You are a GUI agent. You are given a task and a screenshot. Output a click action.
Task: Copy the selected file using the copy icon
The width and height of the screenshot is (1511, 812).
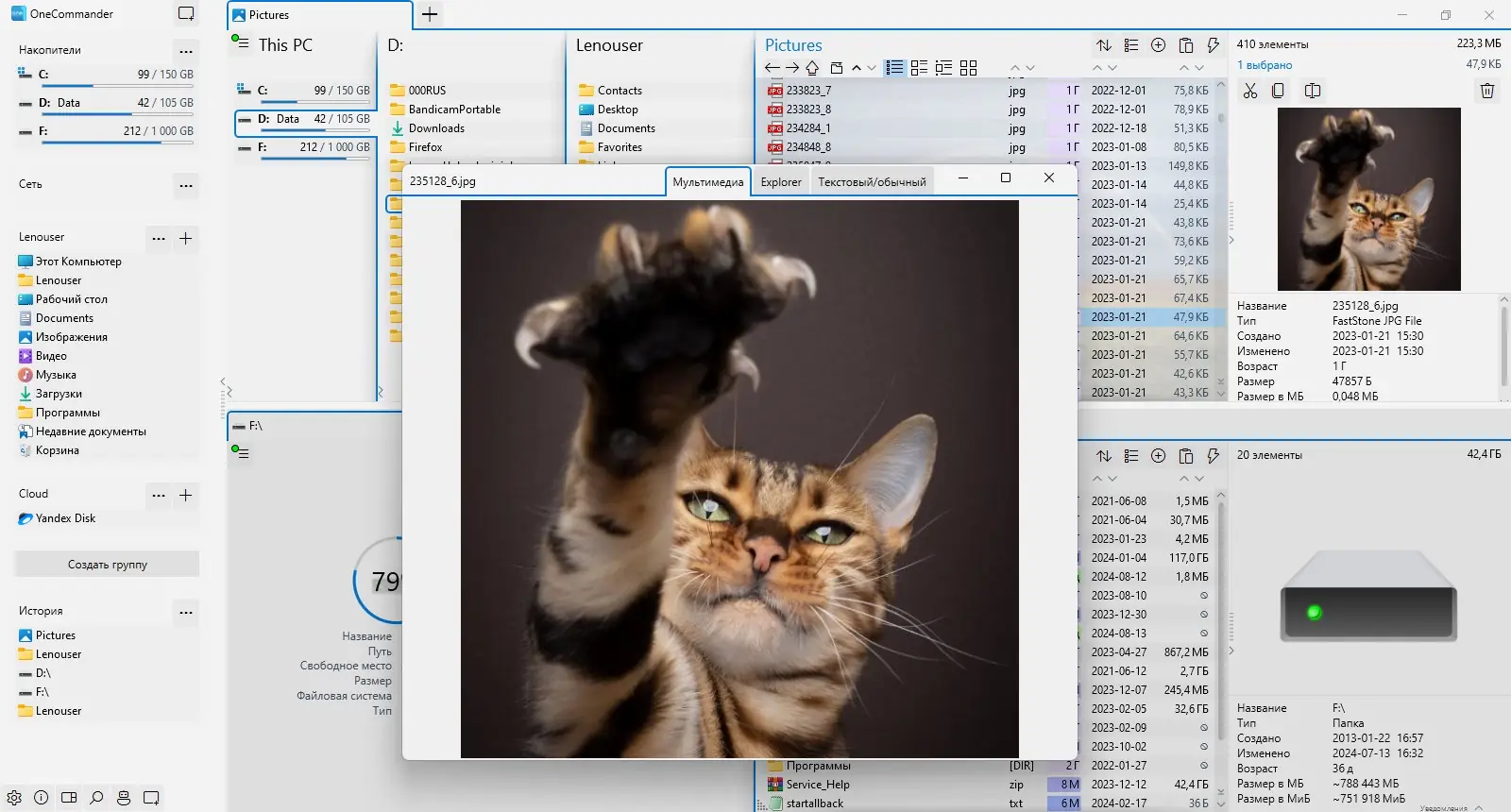(x=1278, y=91)
